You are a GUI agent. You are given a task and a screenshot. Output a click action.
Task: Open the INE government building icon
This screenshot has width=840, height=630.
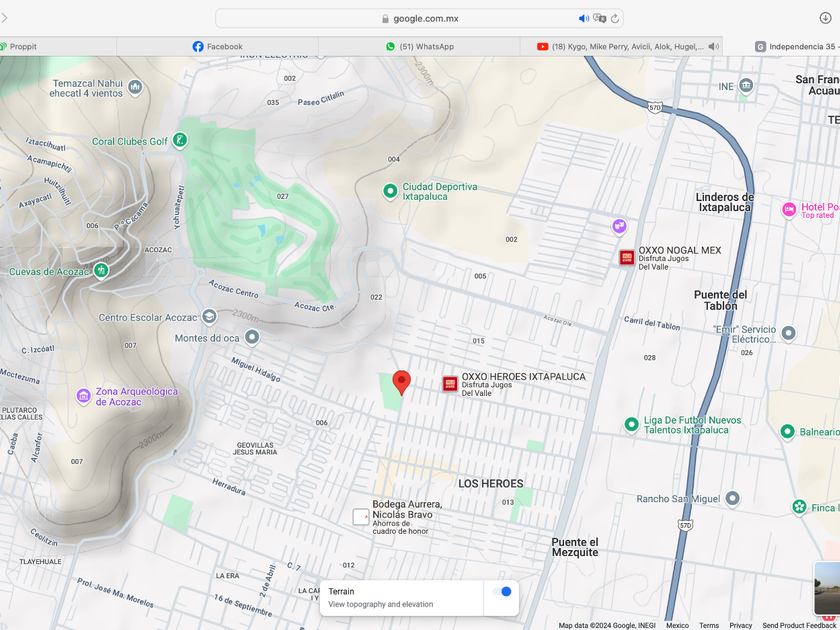(x=746, y=85)
